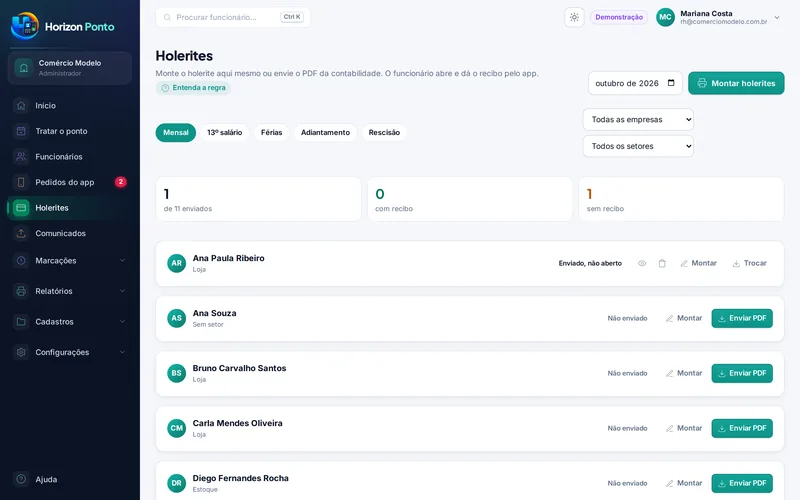Click the 'com recibo' summary card
This screenshot has height=500, width=800.
(x=470, y=199)
